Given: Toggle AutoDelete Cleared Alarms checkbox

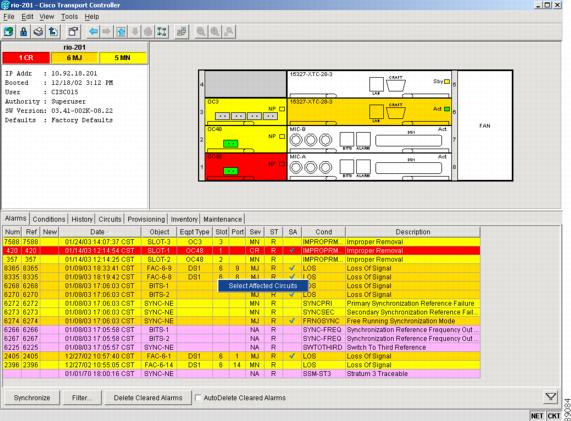Looking at the screenshot, I should point(198,398).
